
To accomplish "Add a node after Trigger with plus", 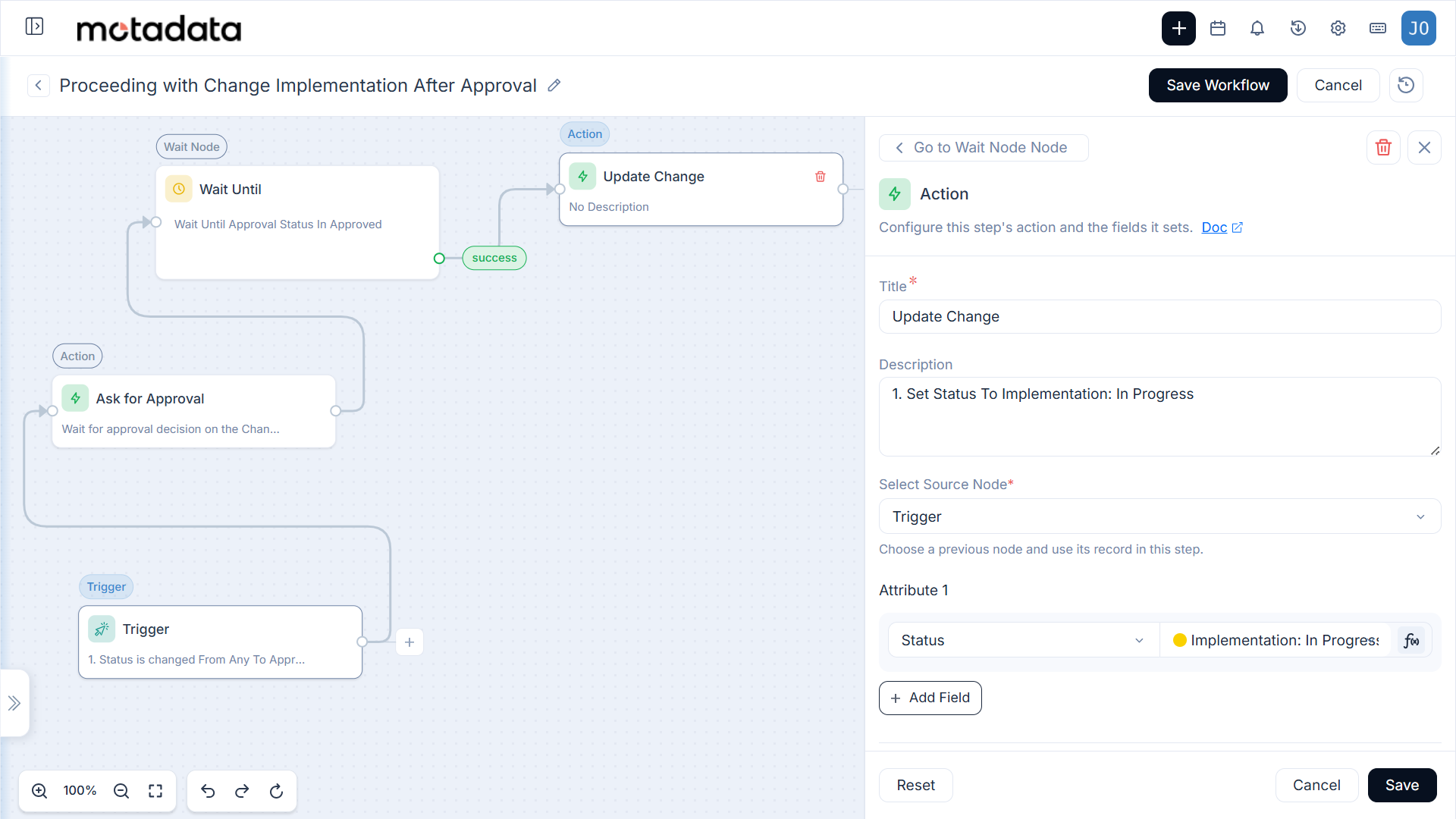I will [409, 642].
